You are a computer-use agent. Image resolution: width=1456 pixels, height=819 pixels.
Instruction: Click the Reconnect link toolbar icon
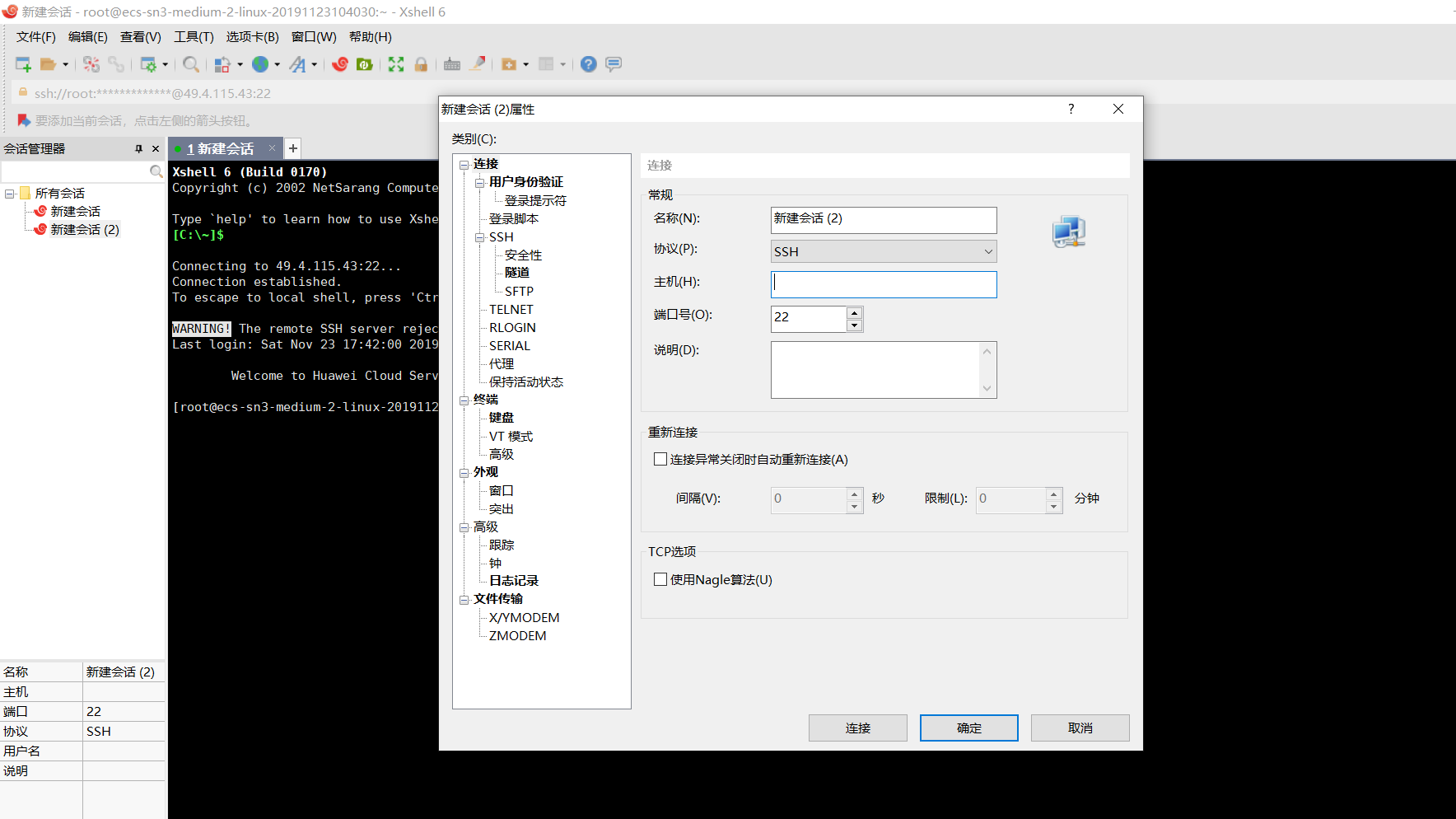[116, 64]
